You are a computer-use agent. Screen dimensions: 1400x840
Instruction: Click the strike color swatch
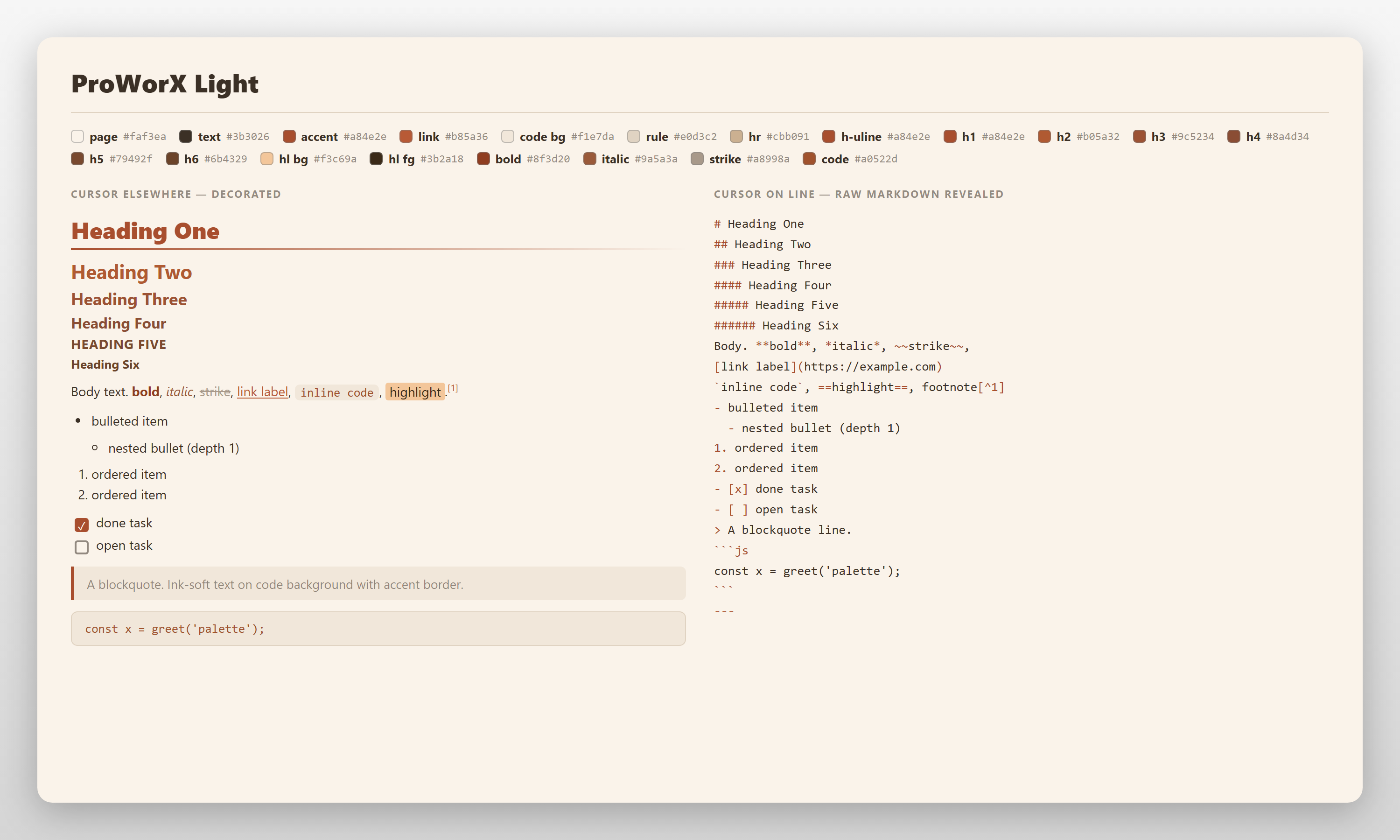pyautogui.click(x=697, y=159)
